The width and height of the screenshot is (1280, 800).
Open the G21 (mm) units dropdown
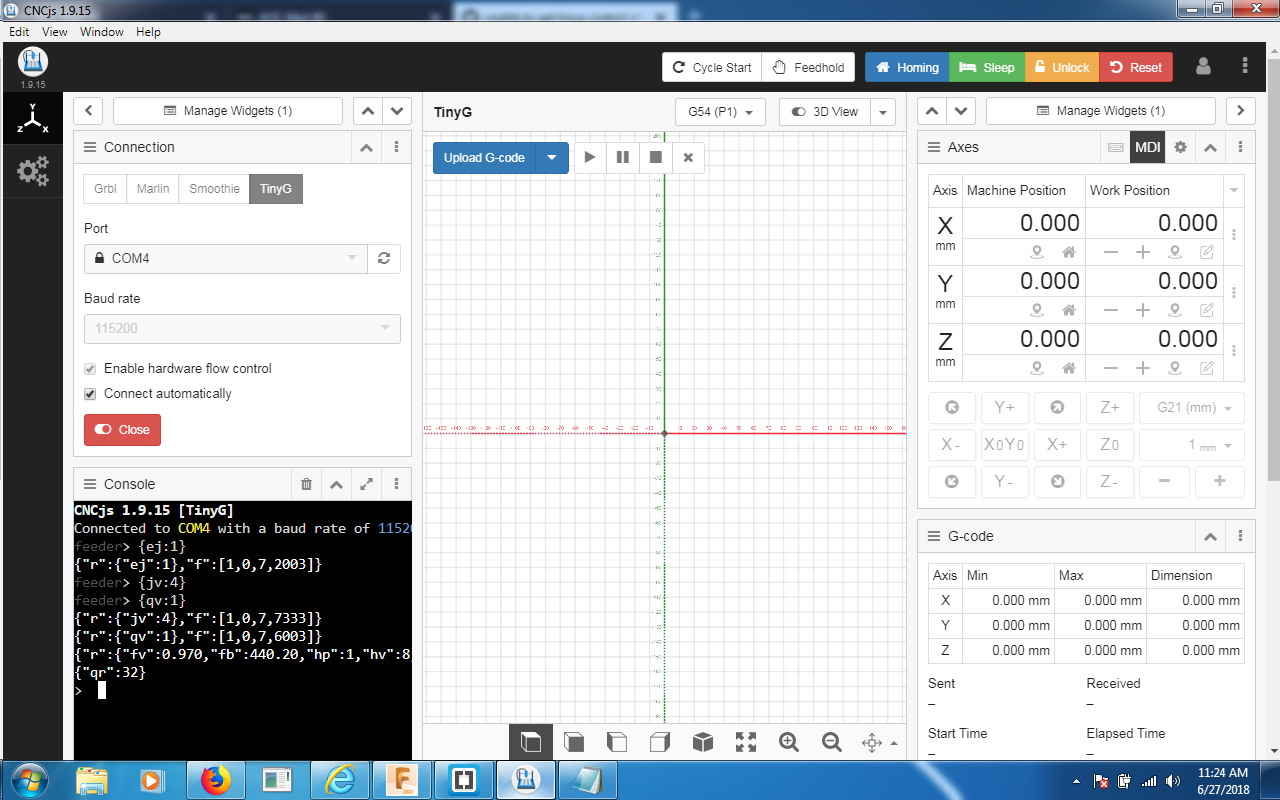click(1192, 407)
